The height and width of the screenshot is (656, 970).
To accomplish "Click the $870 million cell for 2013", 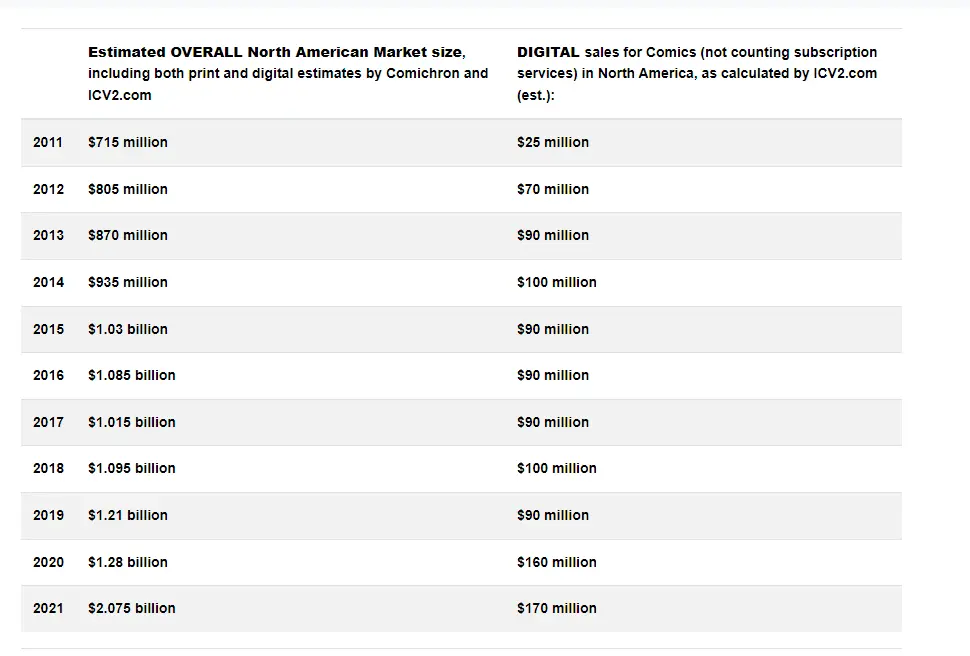I will point(128,235).
